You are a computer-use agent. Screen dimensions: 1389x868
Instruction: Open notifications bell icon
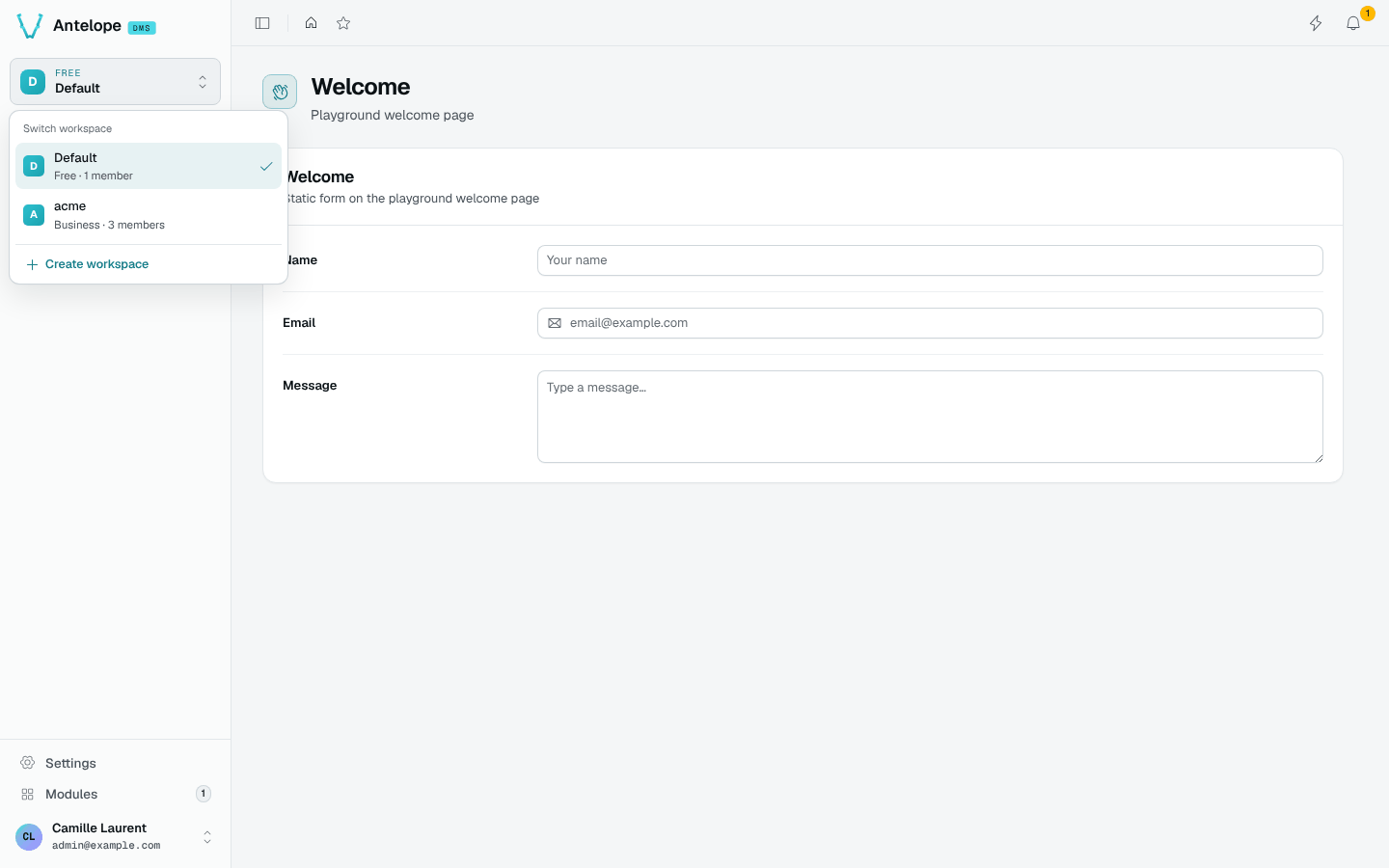(x=1353, y=23)
